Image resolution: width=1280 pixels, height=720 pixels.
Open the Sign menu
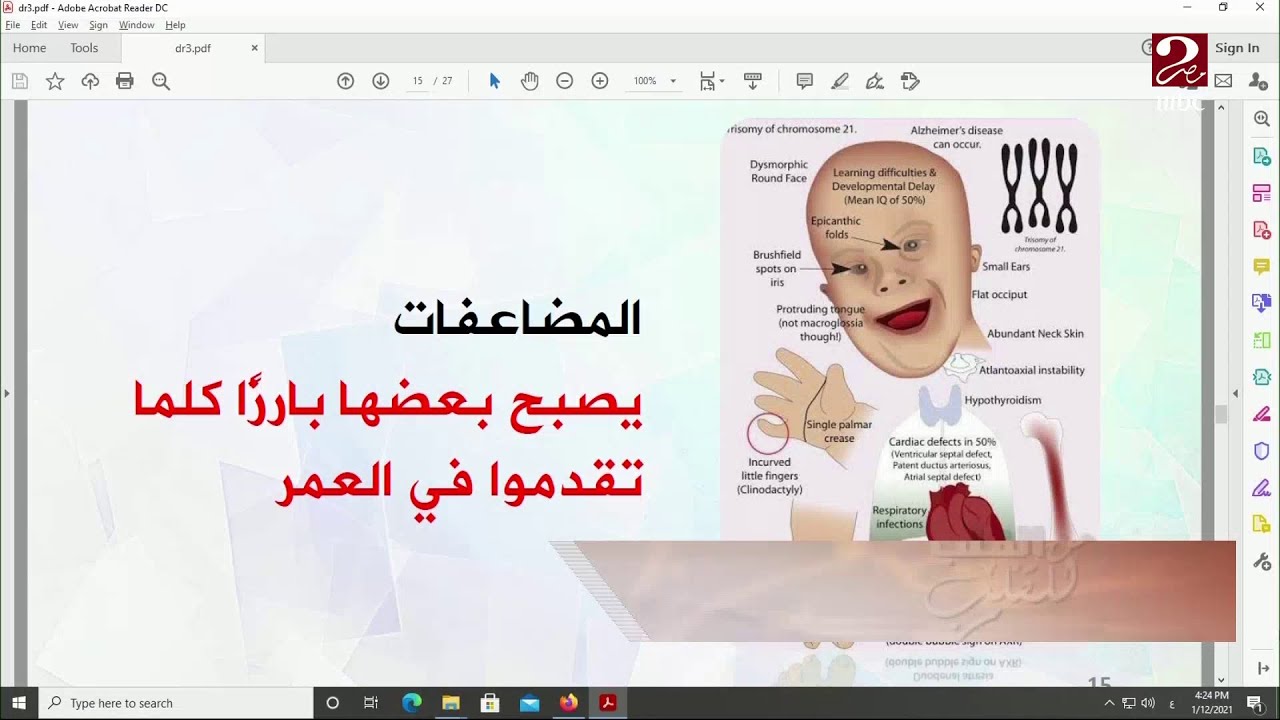click(98, 25)
